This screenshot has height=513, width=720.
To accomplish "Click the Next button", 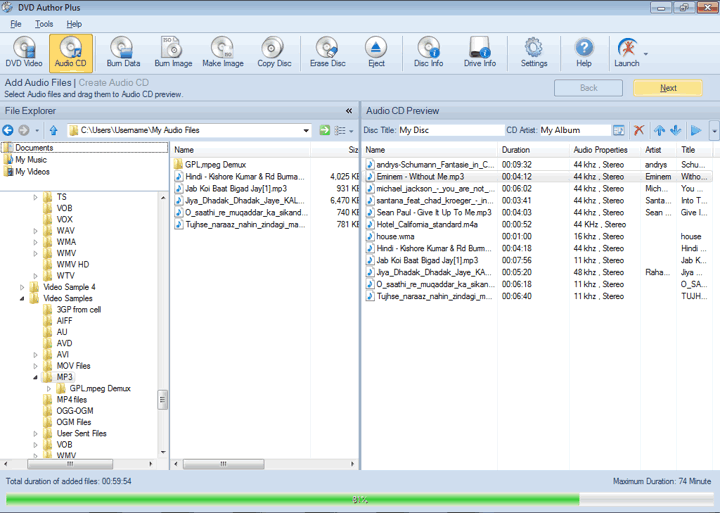I will coord(668,88).
